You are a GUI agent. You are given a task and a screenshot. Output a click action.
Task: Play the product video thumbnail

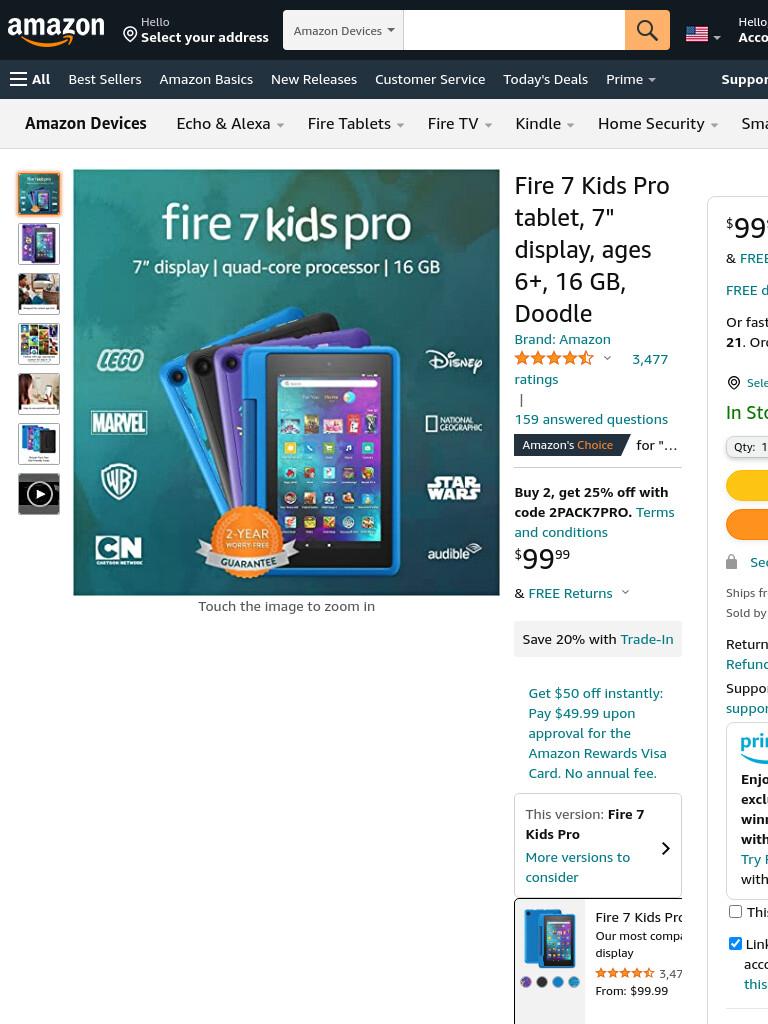tap(39, 494)
